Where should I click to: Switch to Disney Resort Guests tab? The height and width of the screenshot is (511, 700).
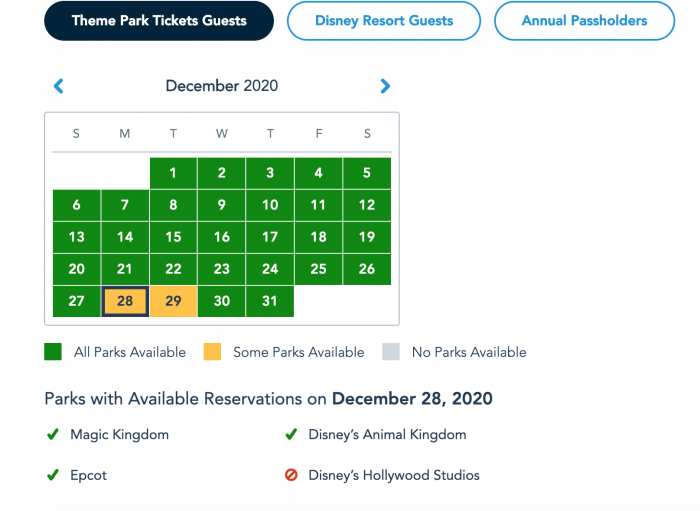click(384, 21)
